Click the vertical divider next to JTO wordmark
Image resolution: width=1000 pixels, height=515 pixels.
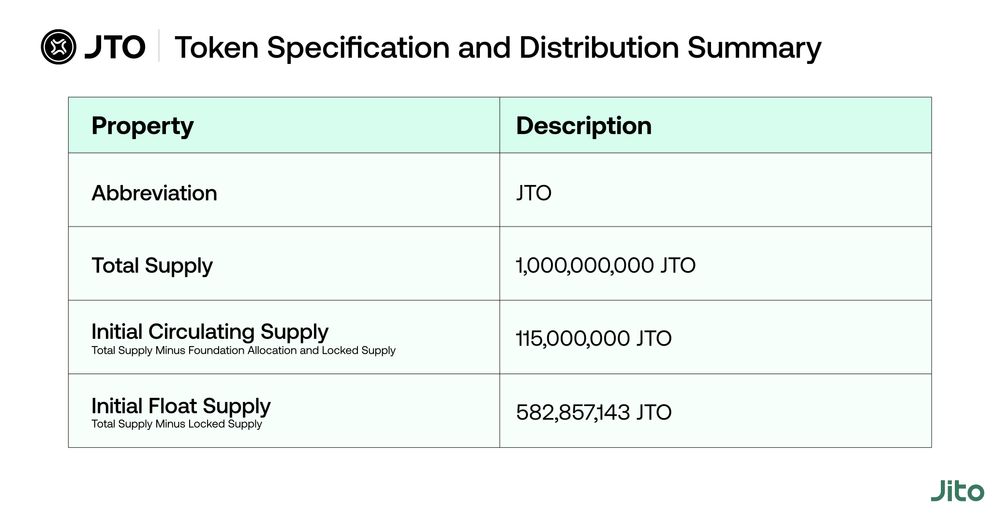[159, 47]
